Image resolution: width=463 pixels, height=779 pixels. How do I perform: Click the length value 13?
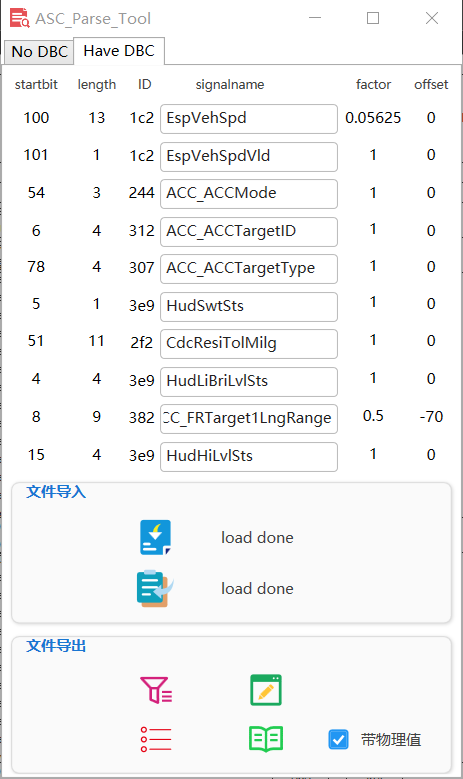pyautogui.click(x=97, y=118)
